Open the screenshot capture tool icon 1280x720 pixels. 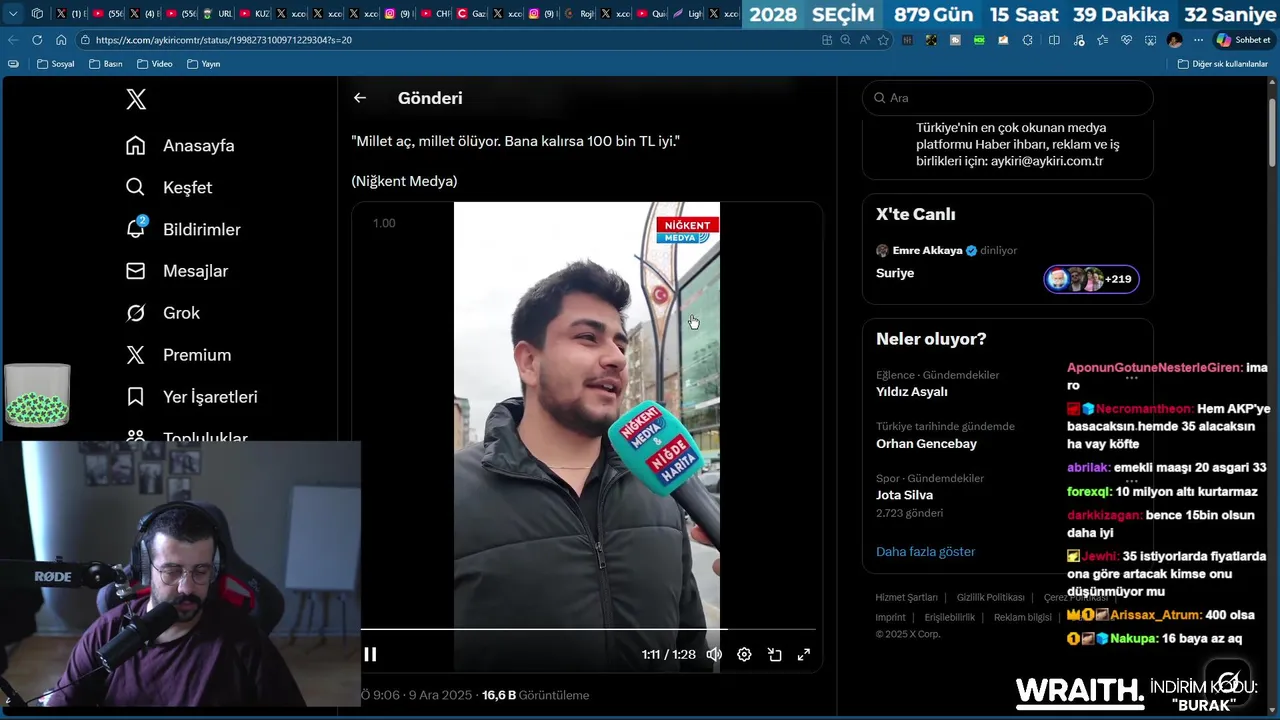coord(1150,40)
